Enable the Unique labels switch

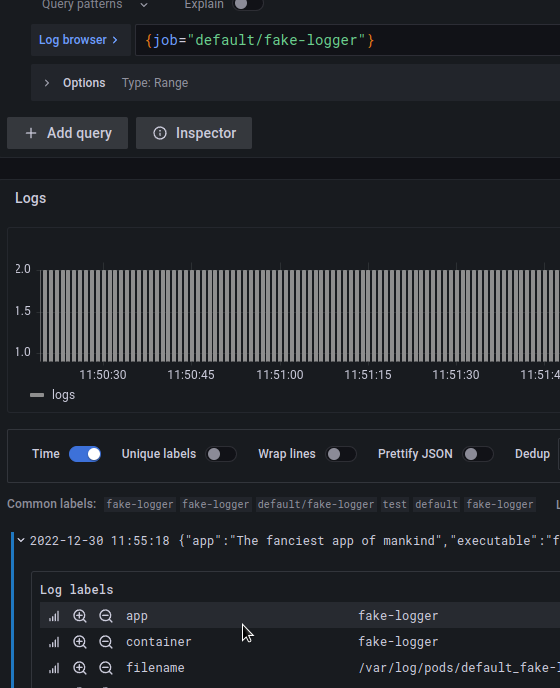[x=221, y=454]
